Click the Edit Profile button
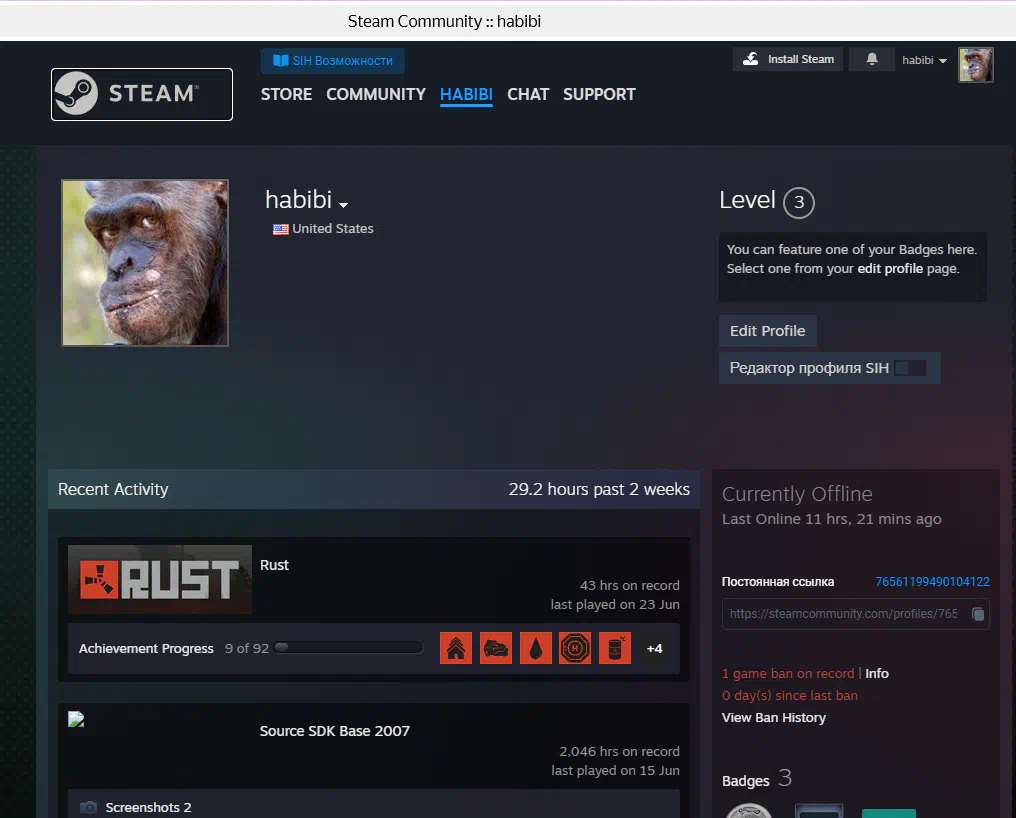 (768, 331)
